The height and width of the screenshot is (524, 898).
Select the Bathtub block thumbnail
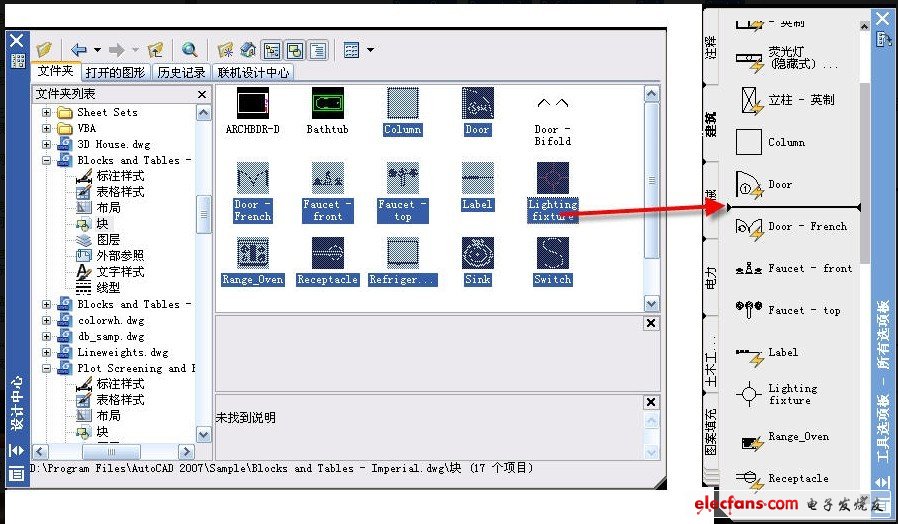click(327, 103)
